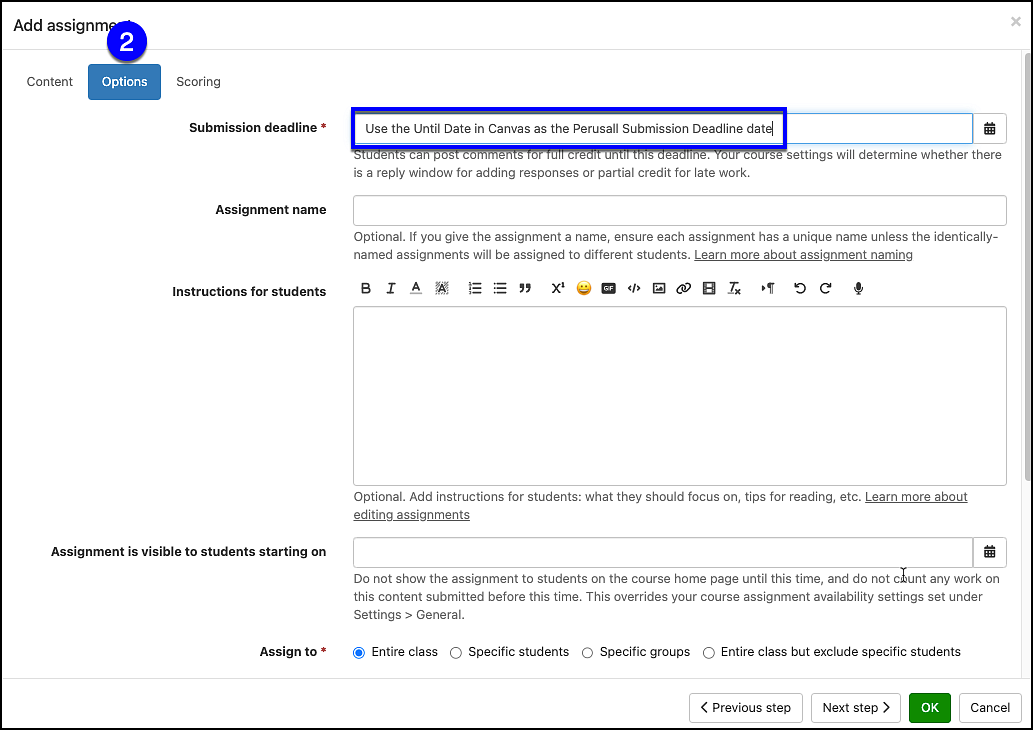Insert a video into instructions
Image resolution: width=1033 pixels, height=730 pixels.
point(709,288)
